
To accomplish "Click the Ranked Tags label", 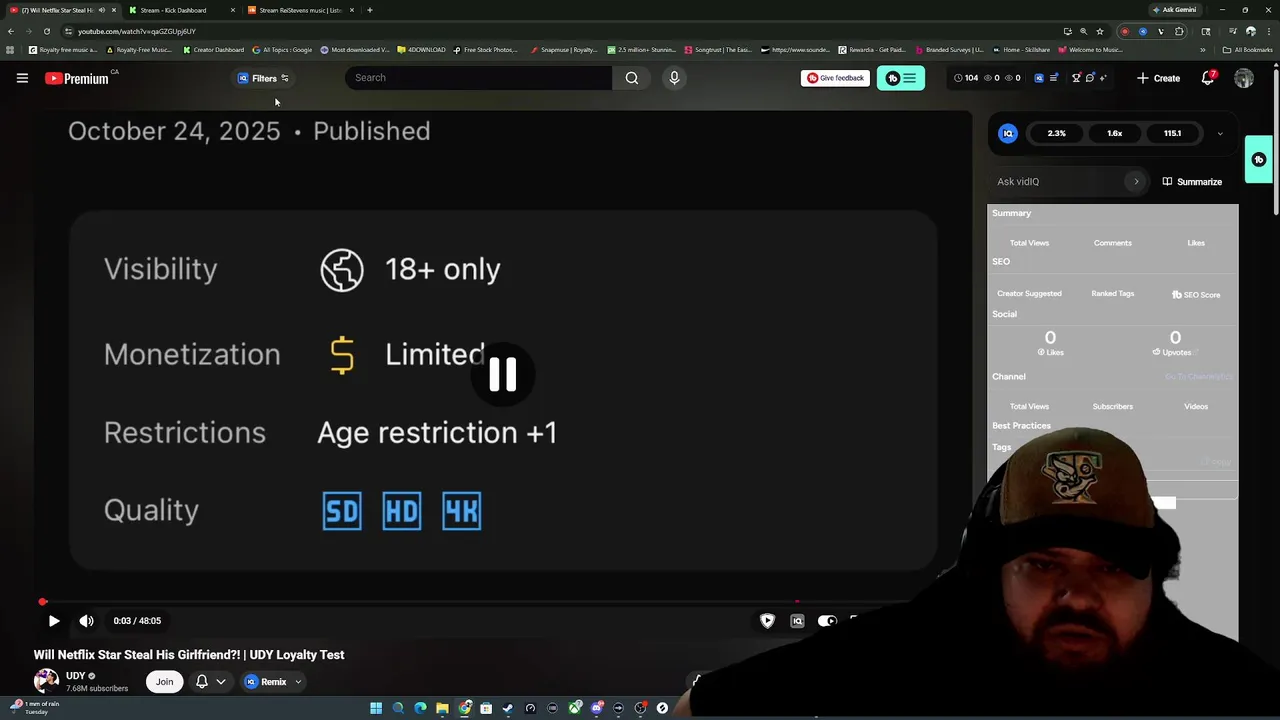I will click(x=1113, y=294).
